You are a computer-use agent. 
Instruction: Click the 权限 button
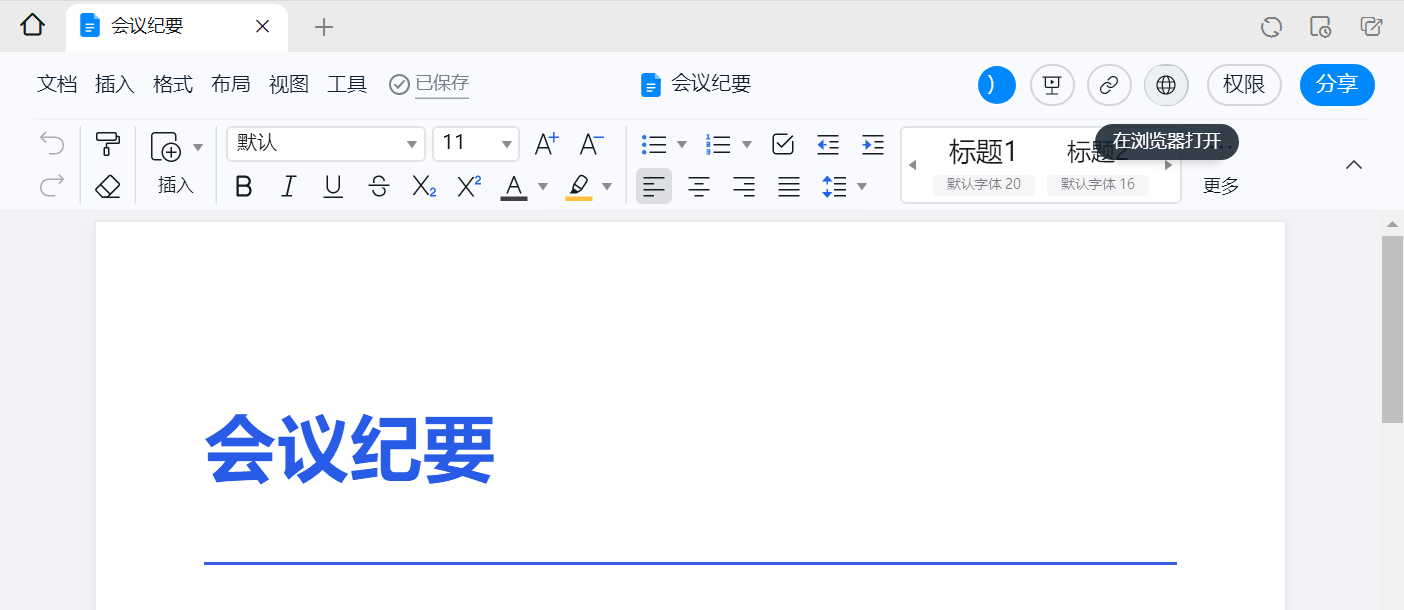(1244, 85)
